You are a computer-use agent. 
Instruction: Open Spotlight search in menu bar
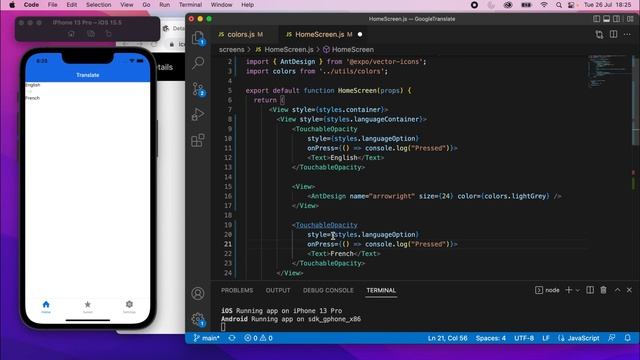(558, 5)
